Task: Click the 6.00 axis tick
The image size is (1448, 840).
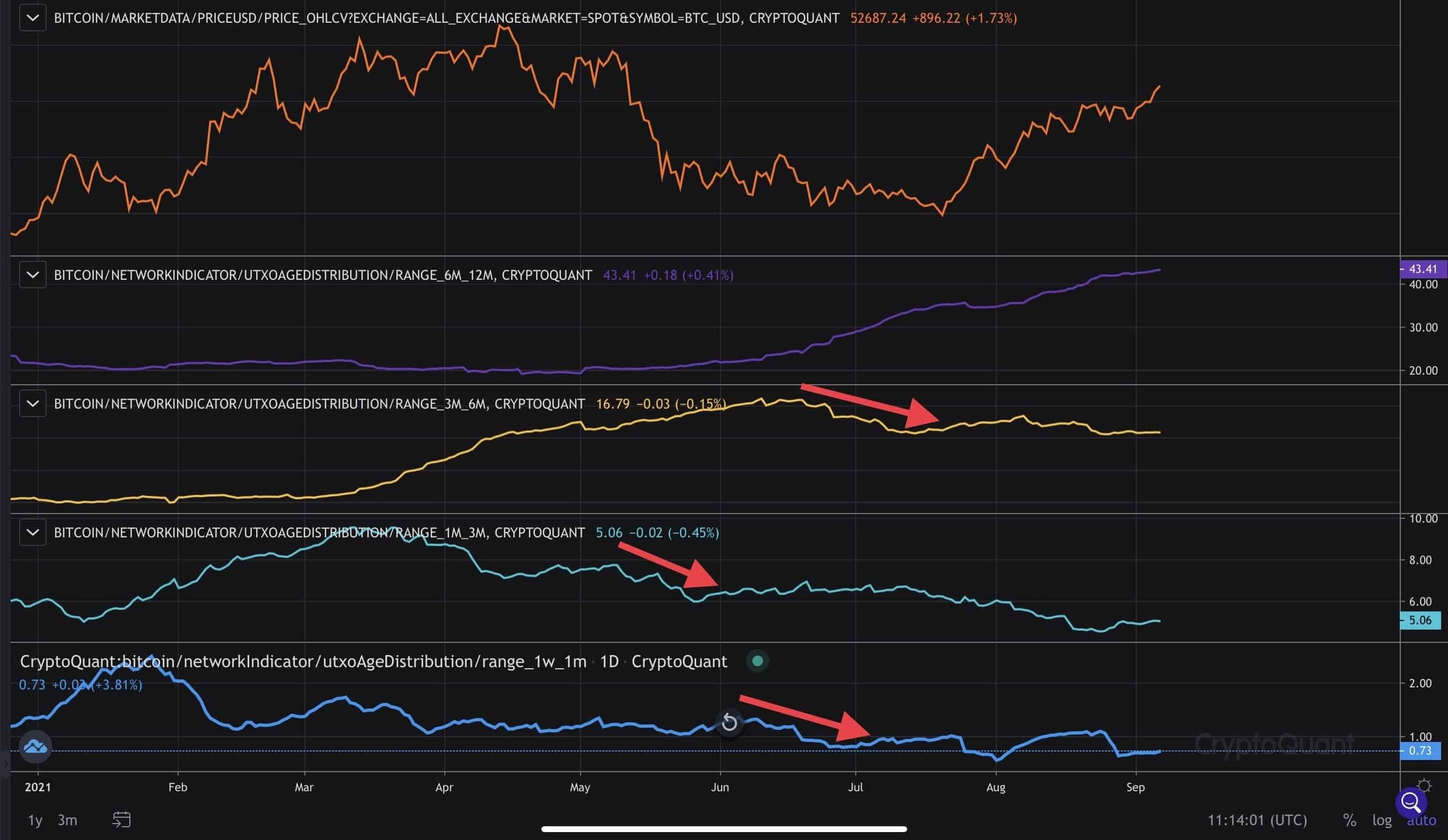Action: (x=1420, y=601)
